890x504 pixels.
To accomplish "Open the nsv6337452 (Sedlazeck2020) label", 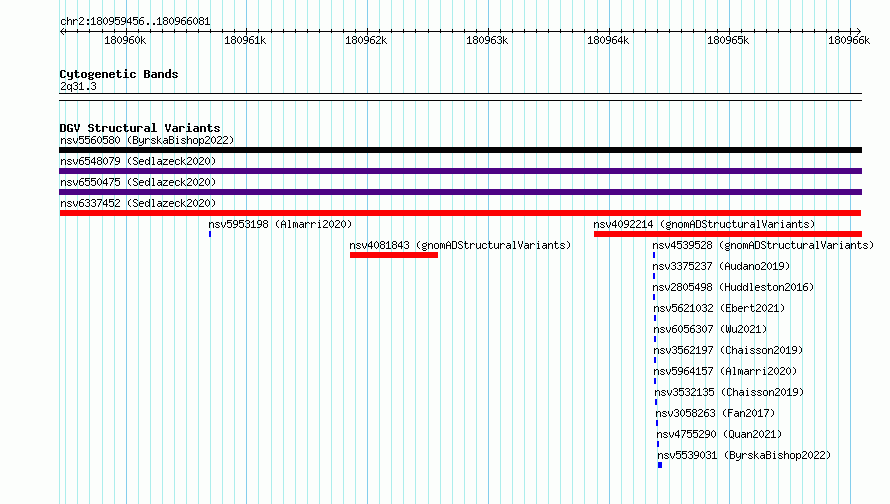I will tap(138, 203).
